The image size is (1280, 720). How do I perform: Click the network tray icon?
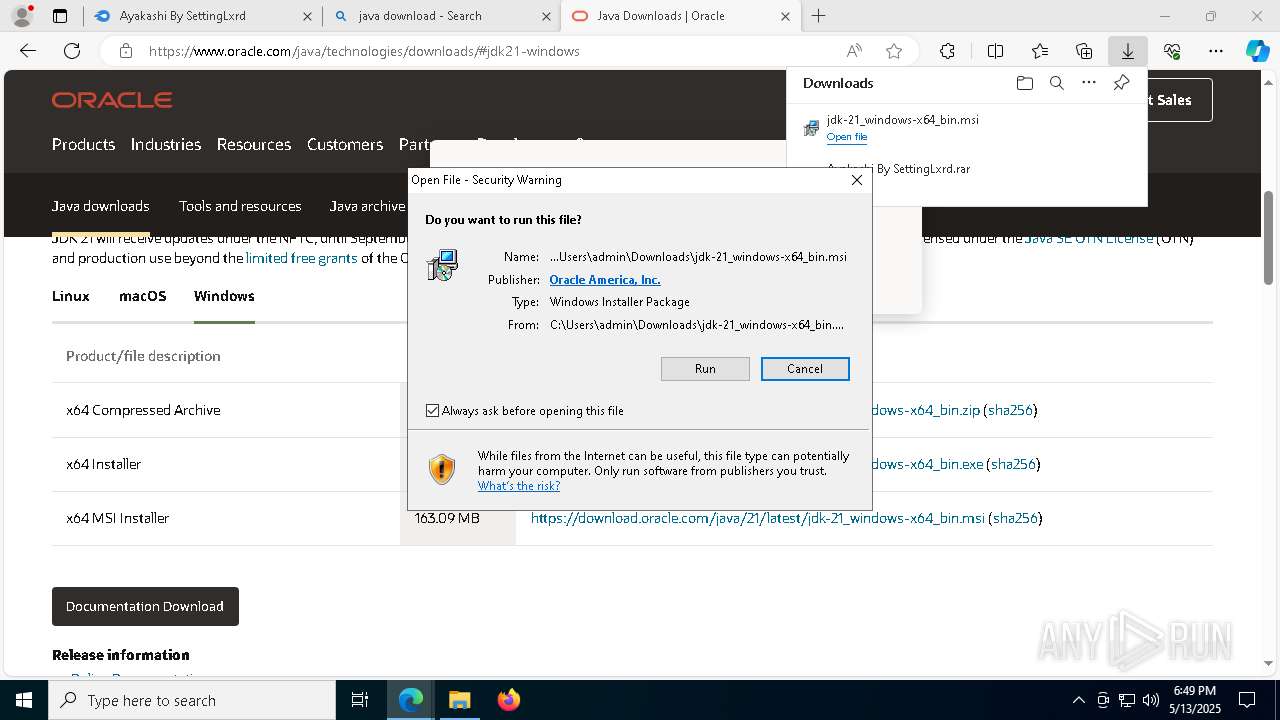coord(1127,700)
